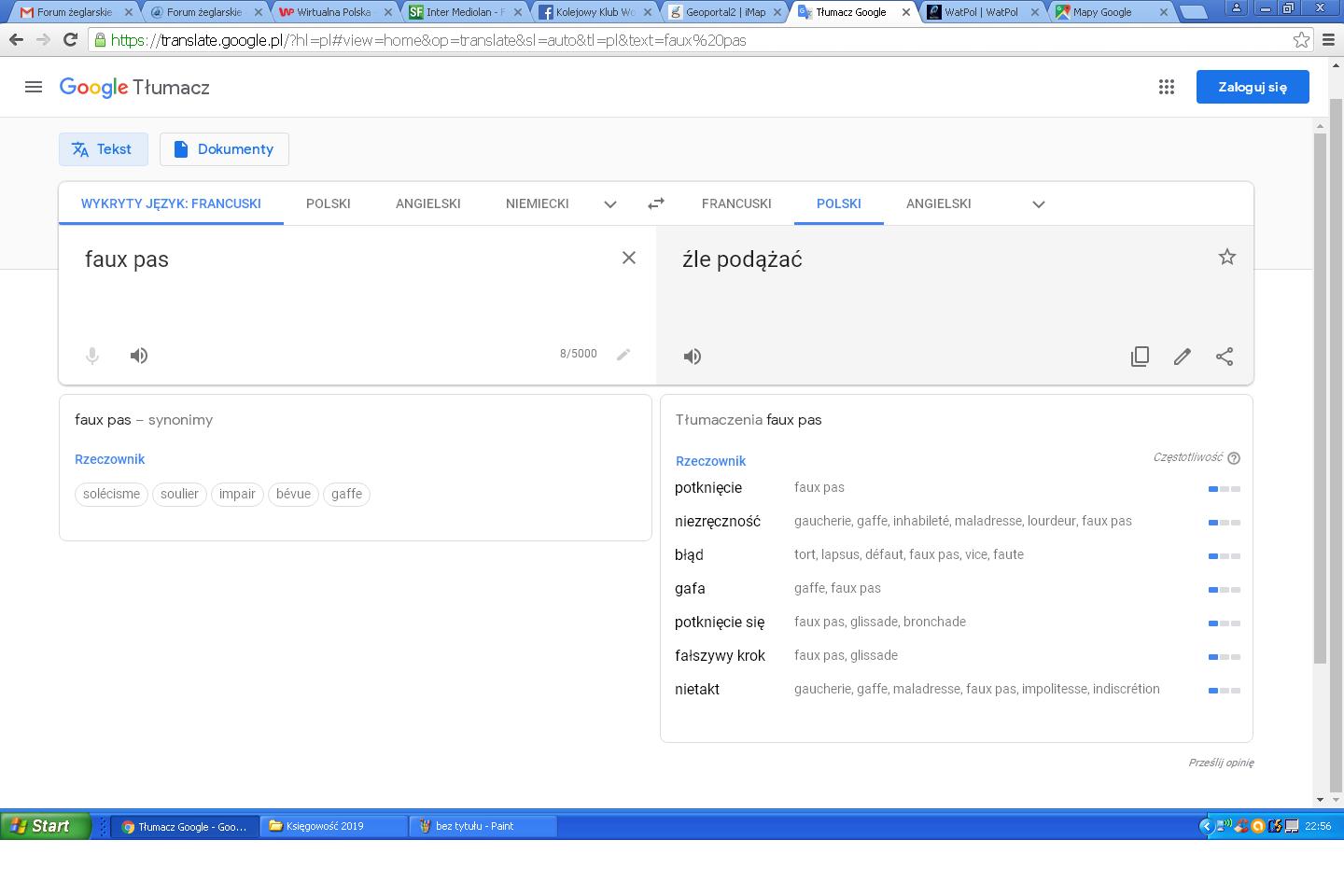Click the translation 'gafa'
Viewport: 1344px width, 896px height.
[690, 588]
